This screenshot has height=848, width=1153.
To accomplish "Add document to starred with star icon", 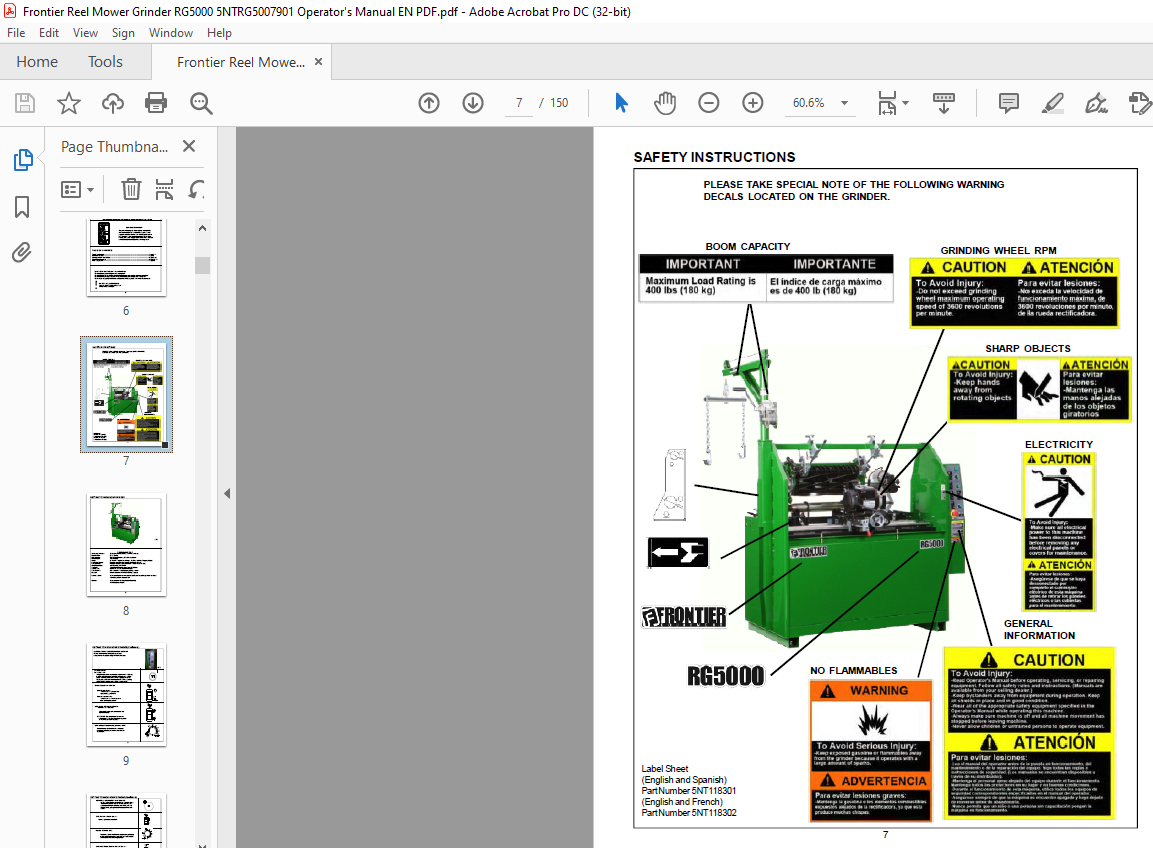I will (x=68, y=103).
